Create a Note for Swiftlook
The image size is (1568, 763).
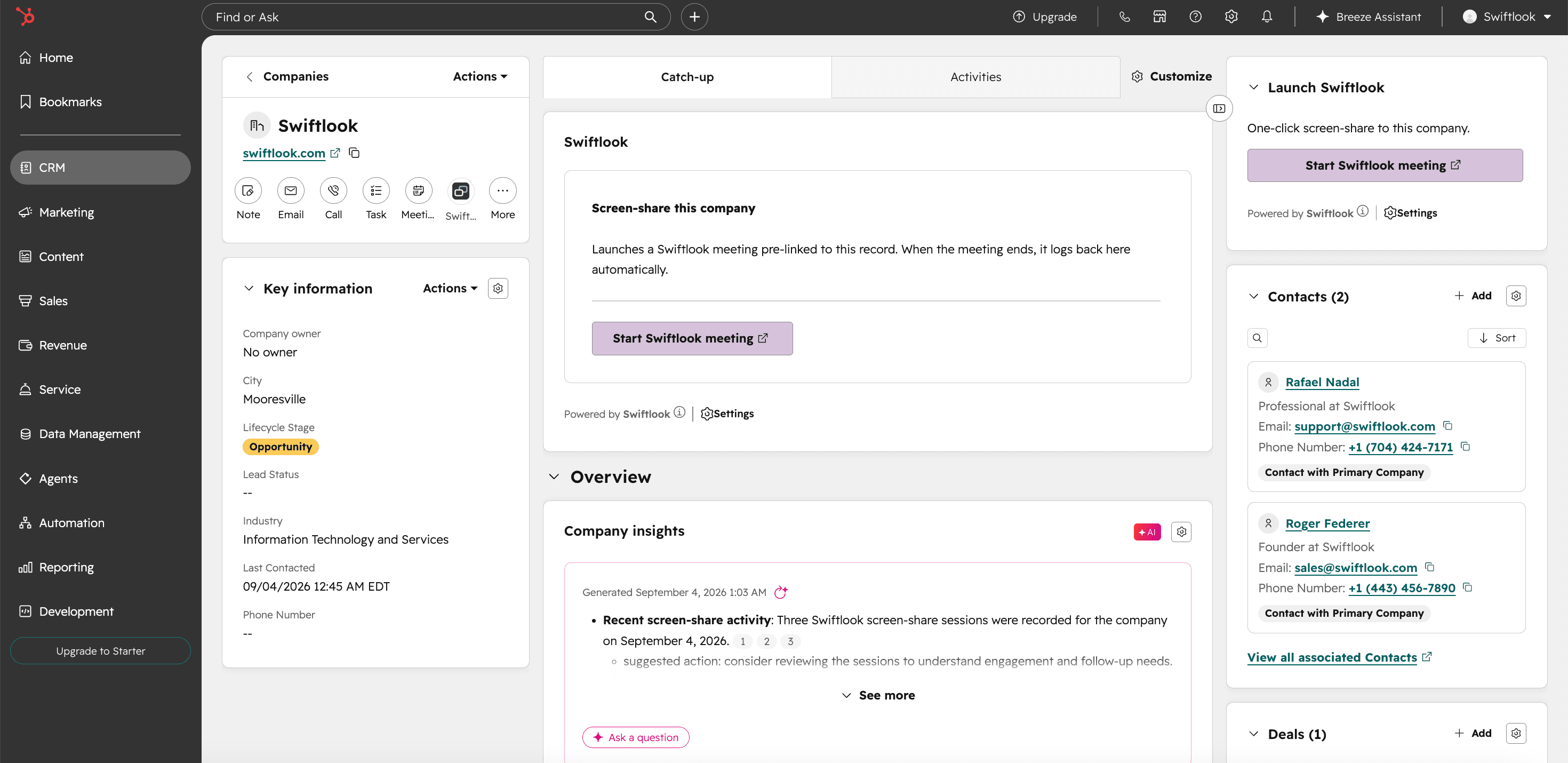(249, 191)
